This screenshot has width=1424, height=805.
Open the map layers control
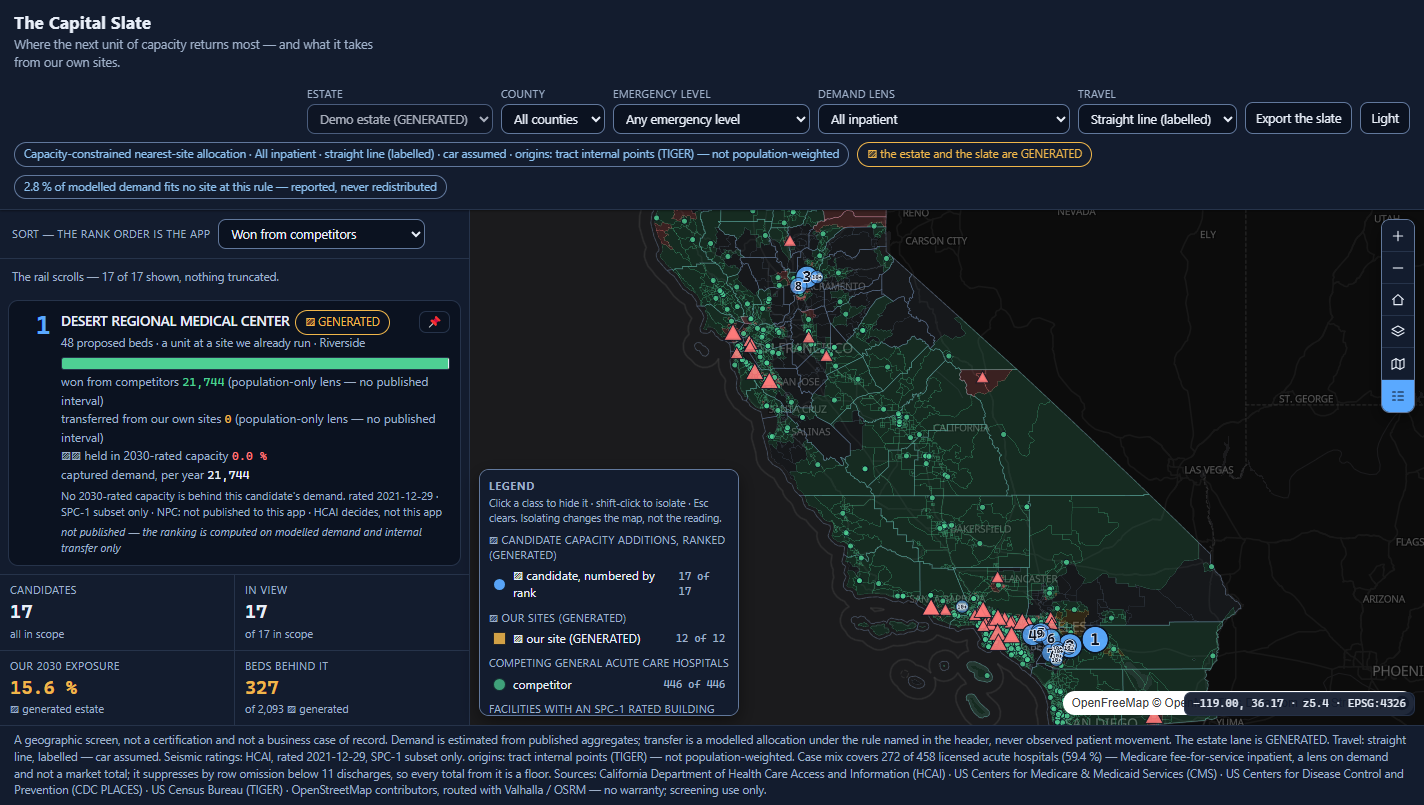(1397, 332)
